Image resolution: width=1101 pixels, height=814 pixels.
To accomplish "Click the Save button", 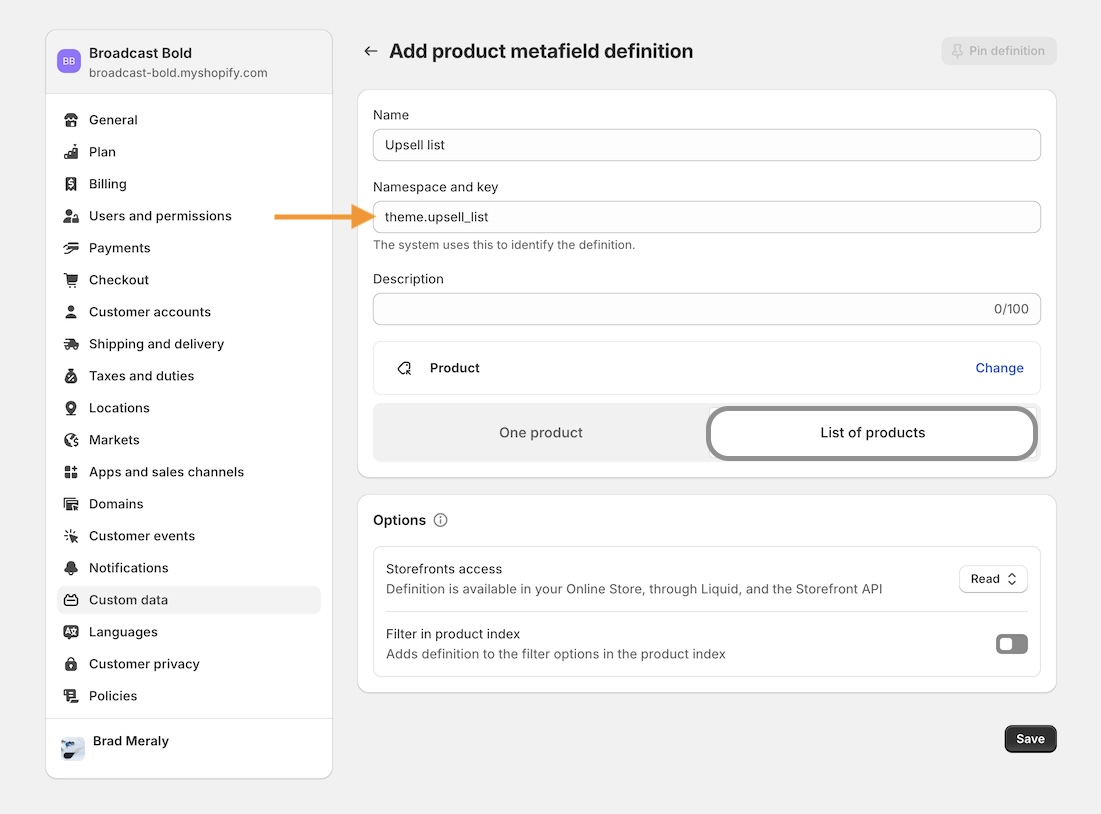I will coord(1030,739).
